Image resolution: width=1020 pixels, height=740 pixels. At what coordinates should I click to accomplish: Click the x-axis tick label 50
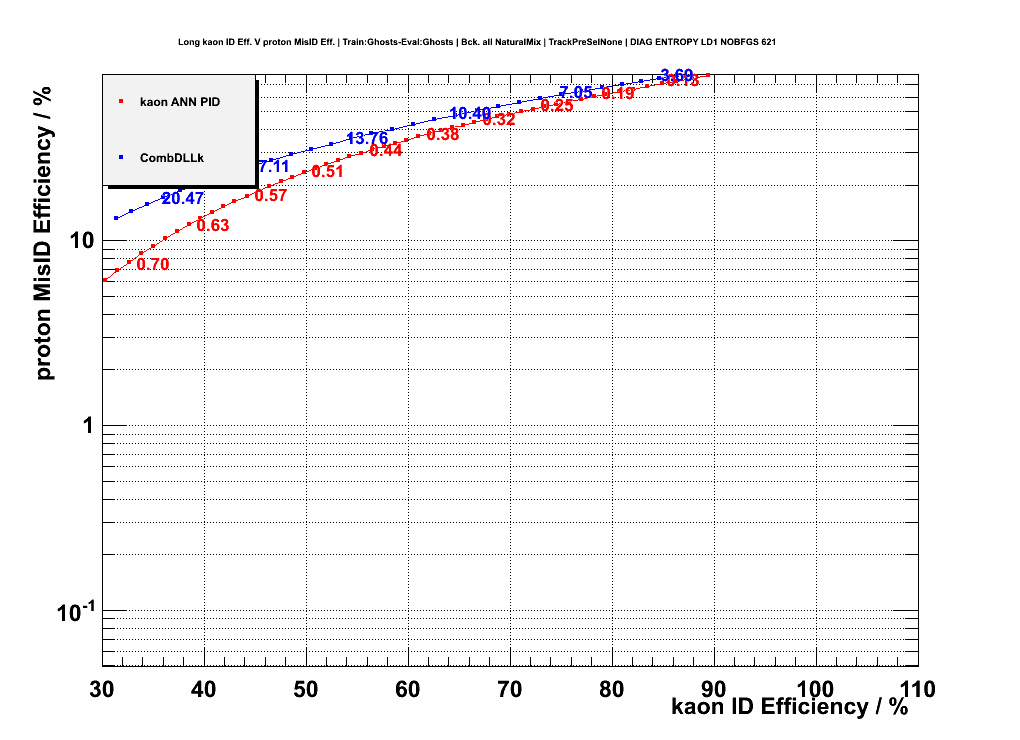(x=306, y=690)
